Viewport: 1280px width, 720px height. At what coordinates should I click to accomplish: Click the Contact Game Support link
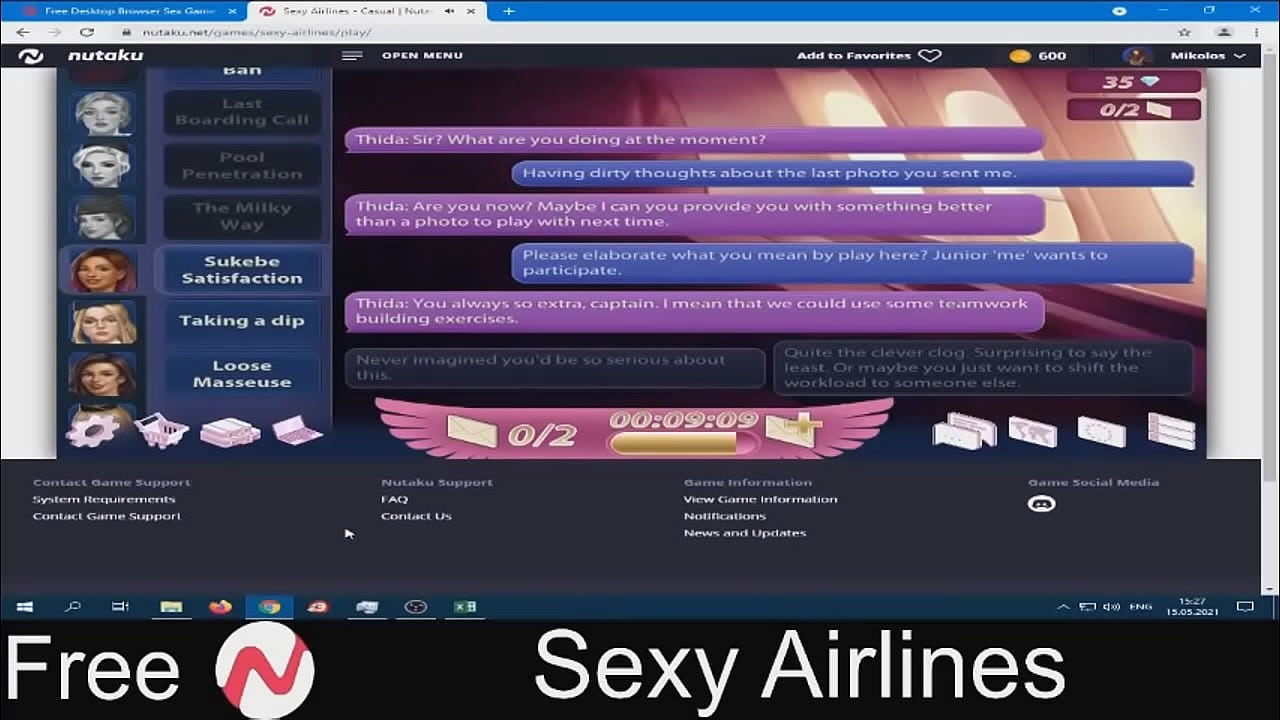coord(107,516)
